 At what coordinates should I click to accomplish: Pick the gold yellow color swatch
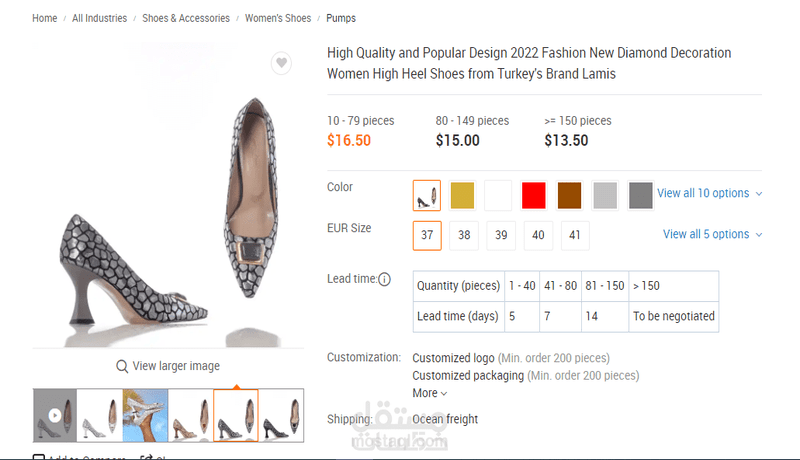pyautogui.click(x=463, y=194)
